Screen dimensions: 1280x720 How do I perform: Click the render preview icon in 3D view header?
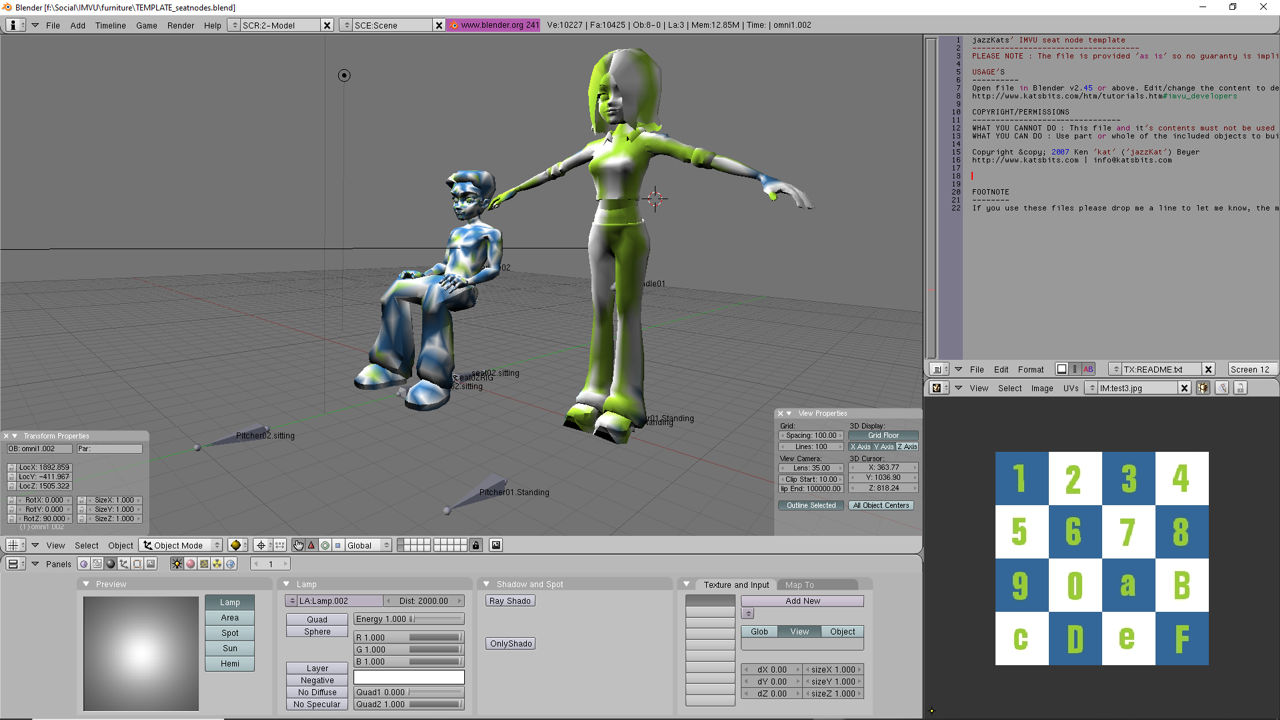[495, 545]
